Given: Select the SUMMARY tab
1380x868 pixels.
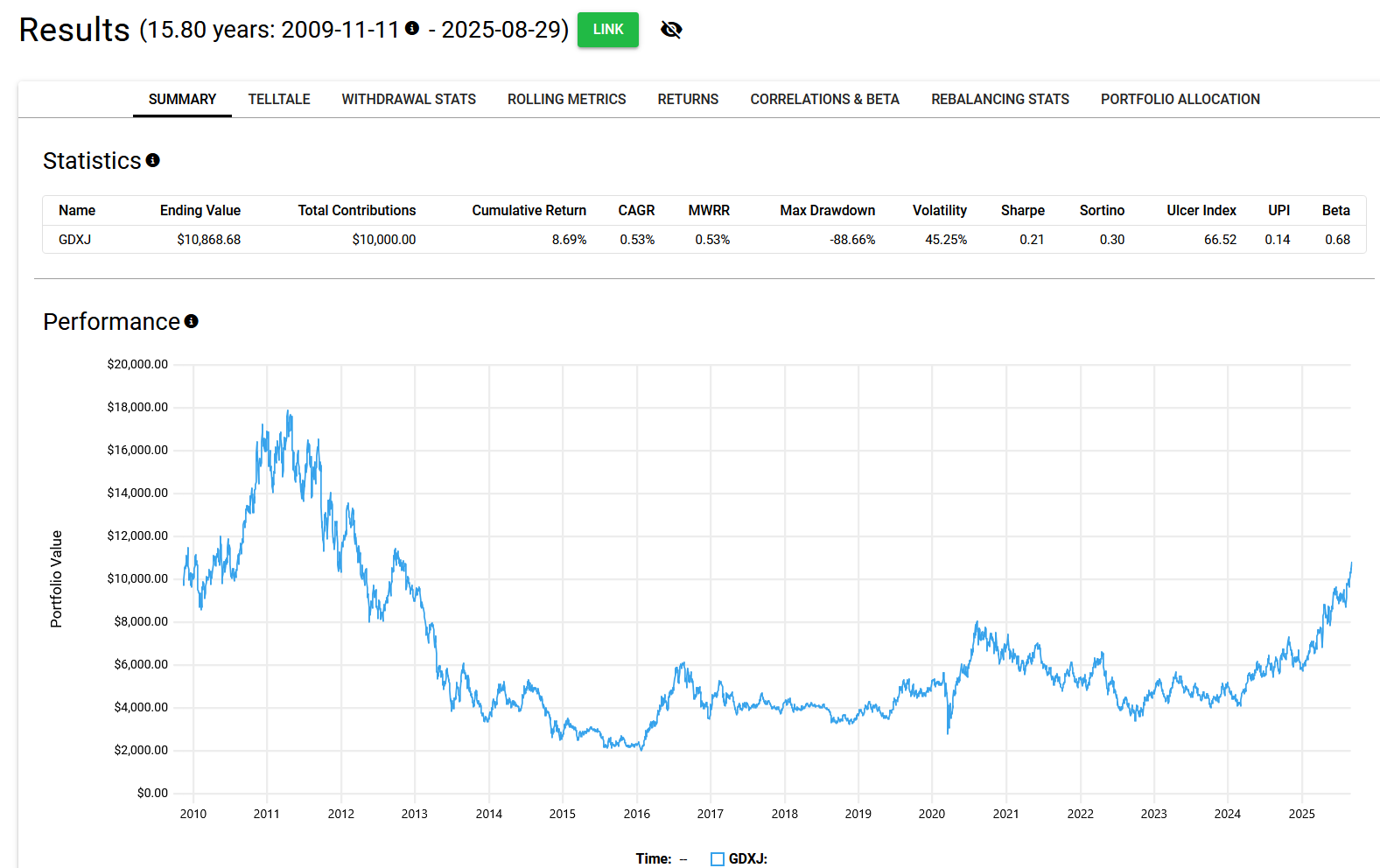Looking at the screenshot, I should [182, 99].
